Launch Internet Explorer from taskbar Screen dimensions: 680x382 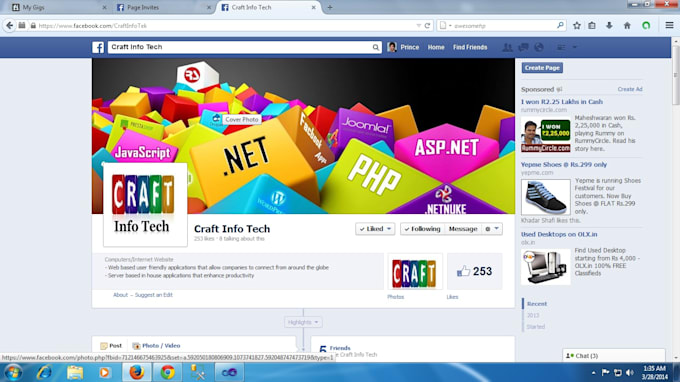[44, 372]
